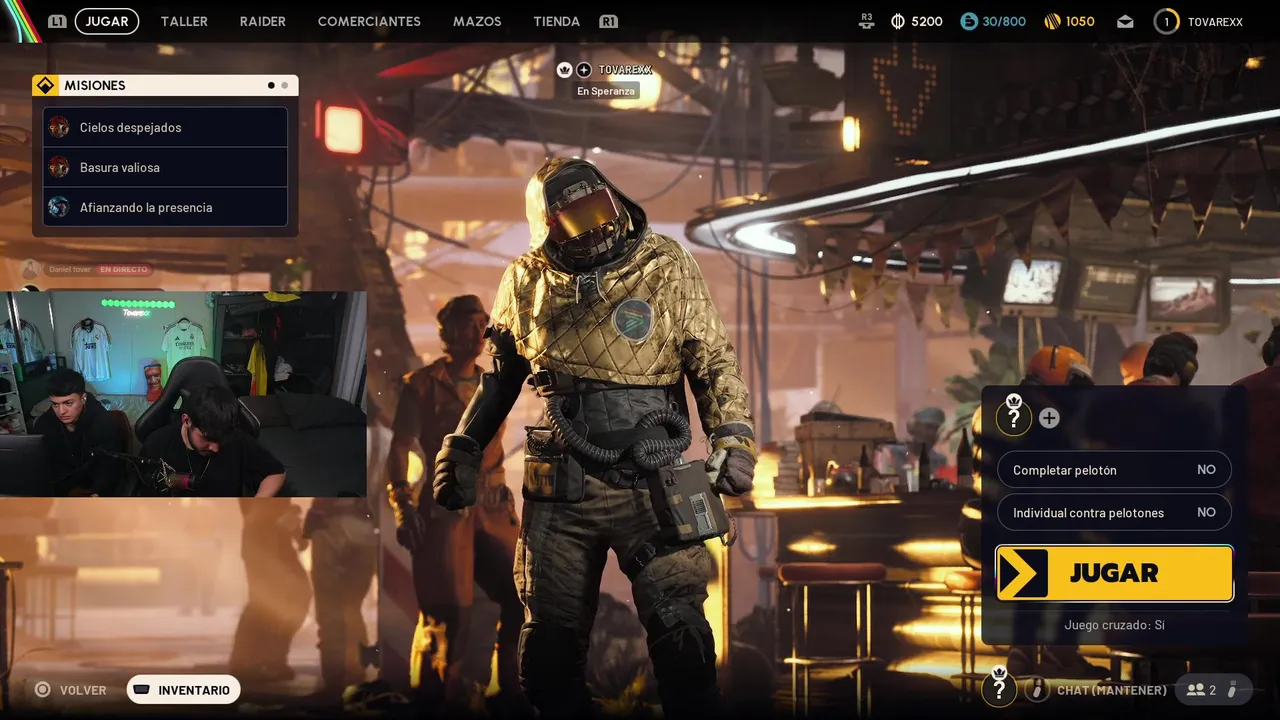Open the Basura valiosa mission
Viewport: 1280px width, 720px height.
pyautogui.click(x=165, y=167)
